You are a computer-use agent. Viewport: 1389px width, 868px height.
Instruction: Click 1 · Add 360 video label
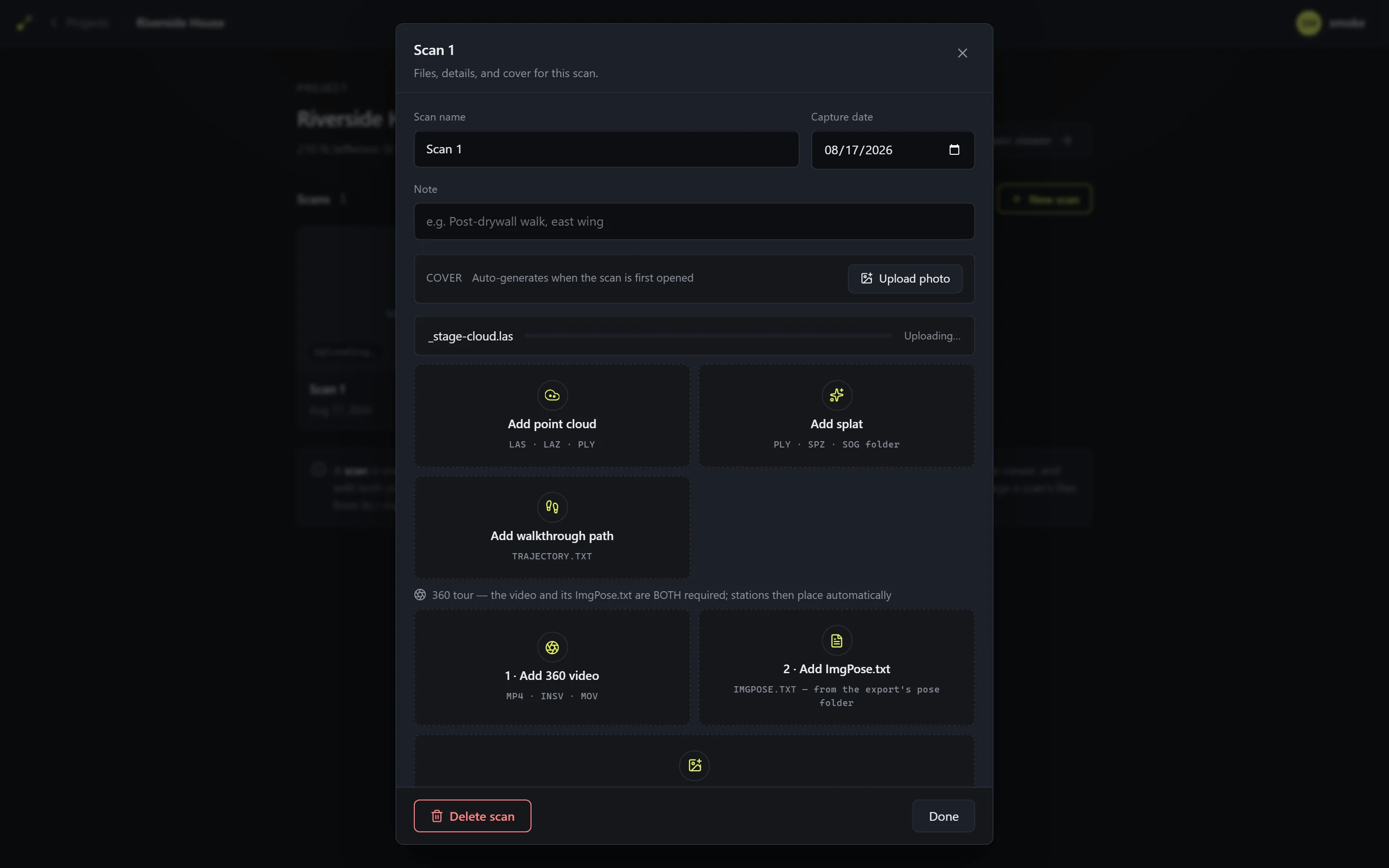point(552,676)
